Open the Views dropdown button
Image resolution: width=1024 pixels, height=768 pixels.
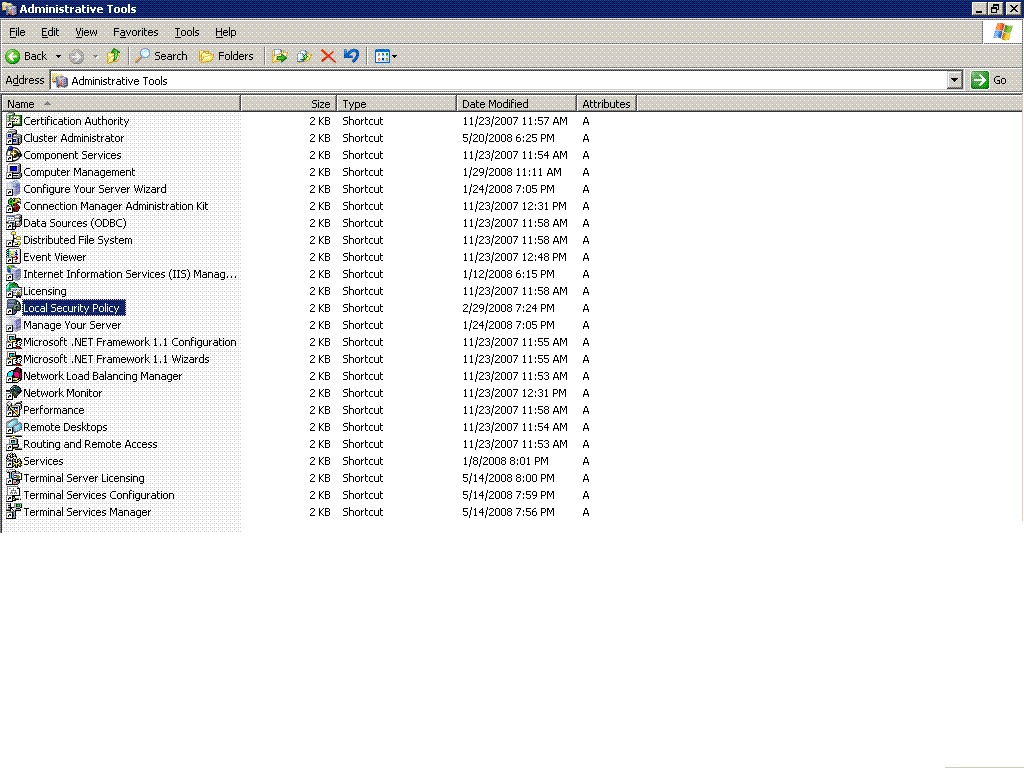coord(386,56)
